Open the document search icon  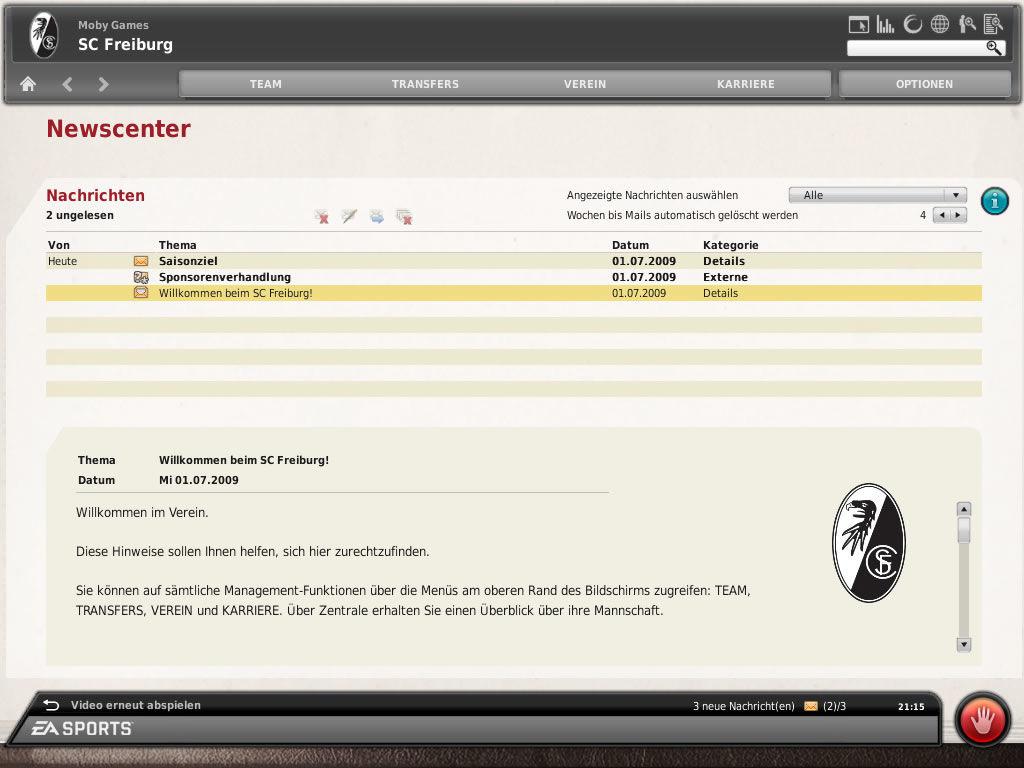click(993, 25)
